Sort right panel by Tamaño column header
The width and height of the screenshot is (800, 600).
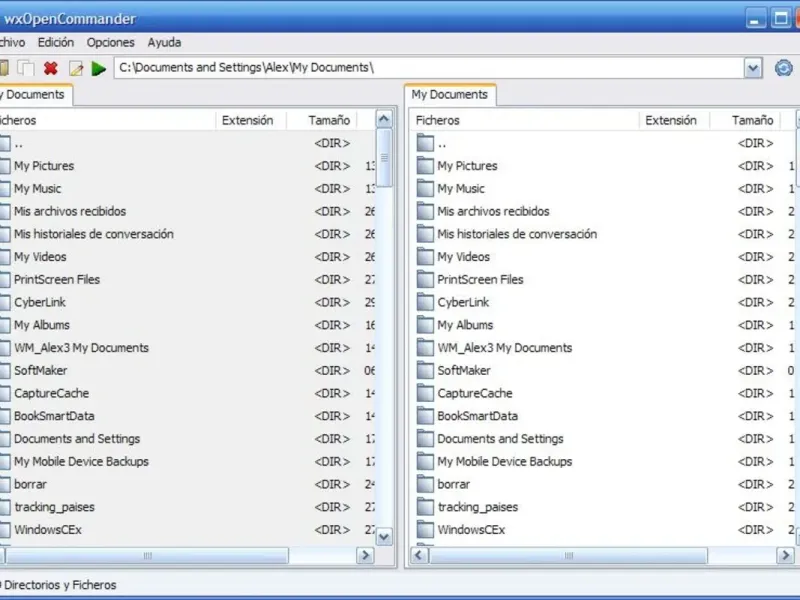[745, 120]
